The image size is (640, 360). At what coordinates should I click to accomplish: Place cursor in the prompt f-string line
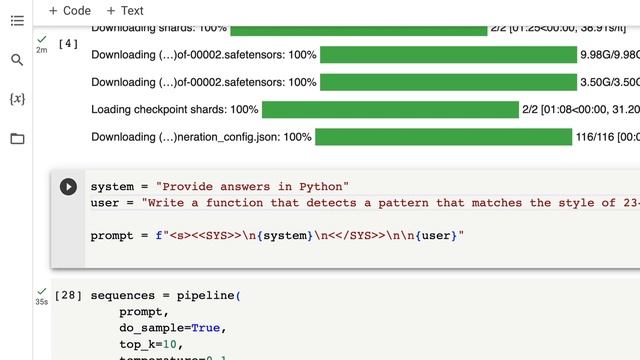[277, 236]
